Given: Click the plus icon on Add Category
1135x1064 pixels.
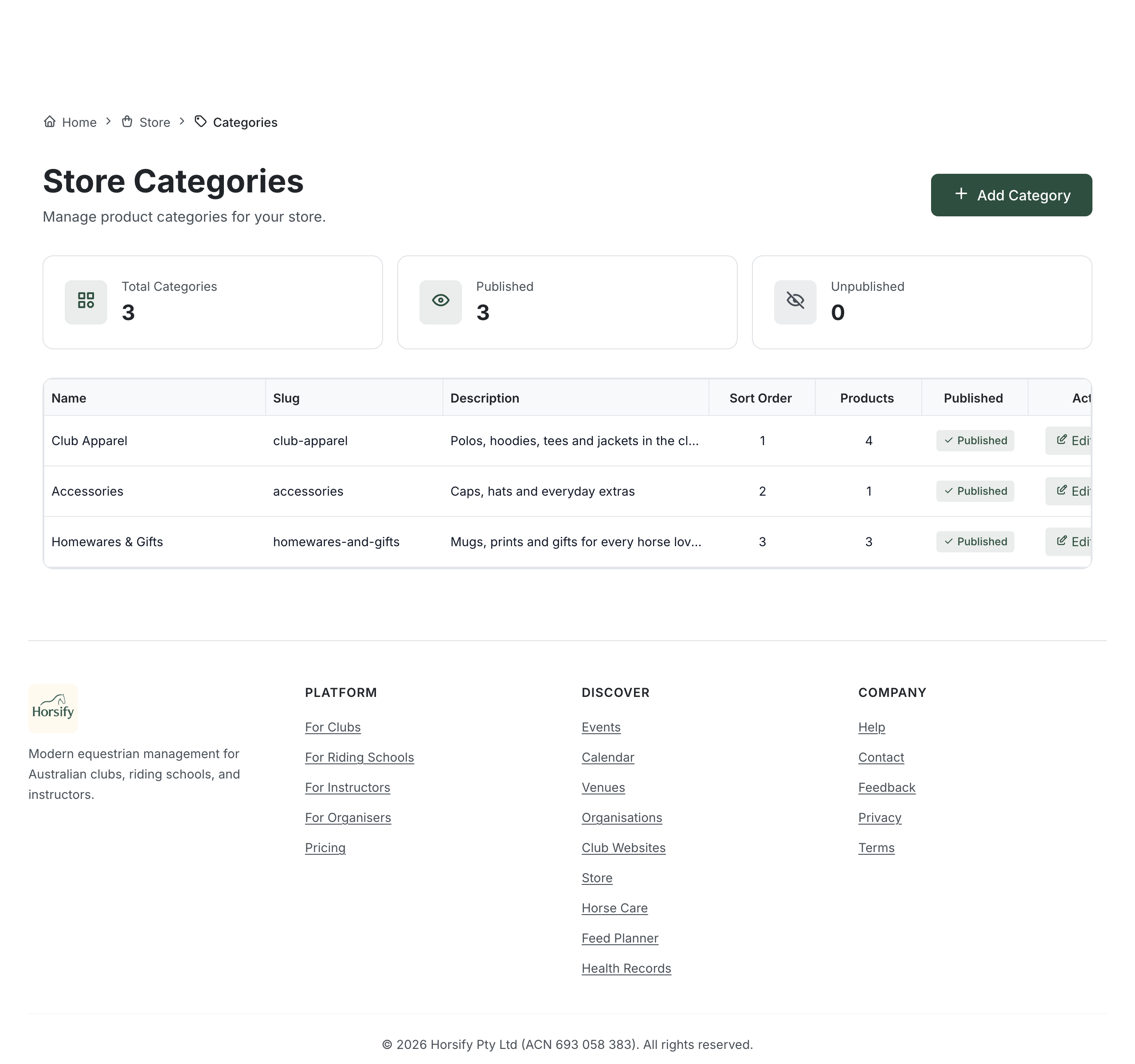Looking at the screenshot, I should click(x=961, y=194).
